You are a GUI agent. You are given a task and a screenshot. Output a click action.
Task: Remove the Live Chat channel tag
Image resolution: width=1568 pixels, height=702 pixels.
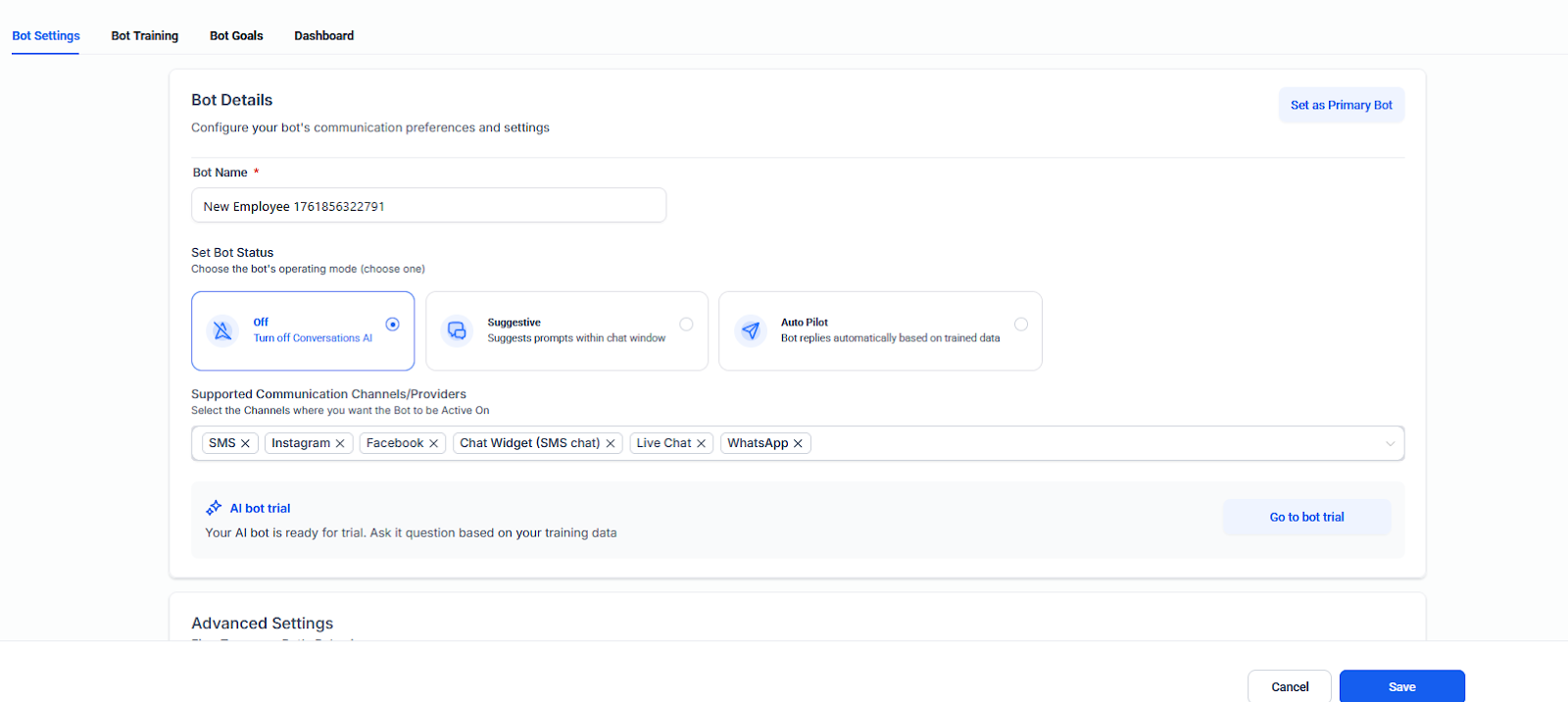(x=701, y=443)
